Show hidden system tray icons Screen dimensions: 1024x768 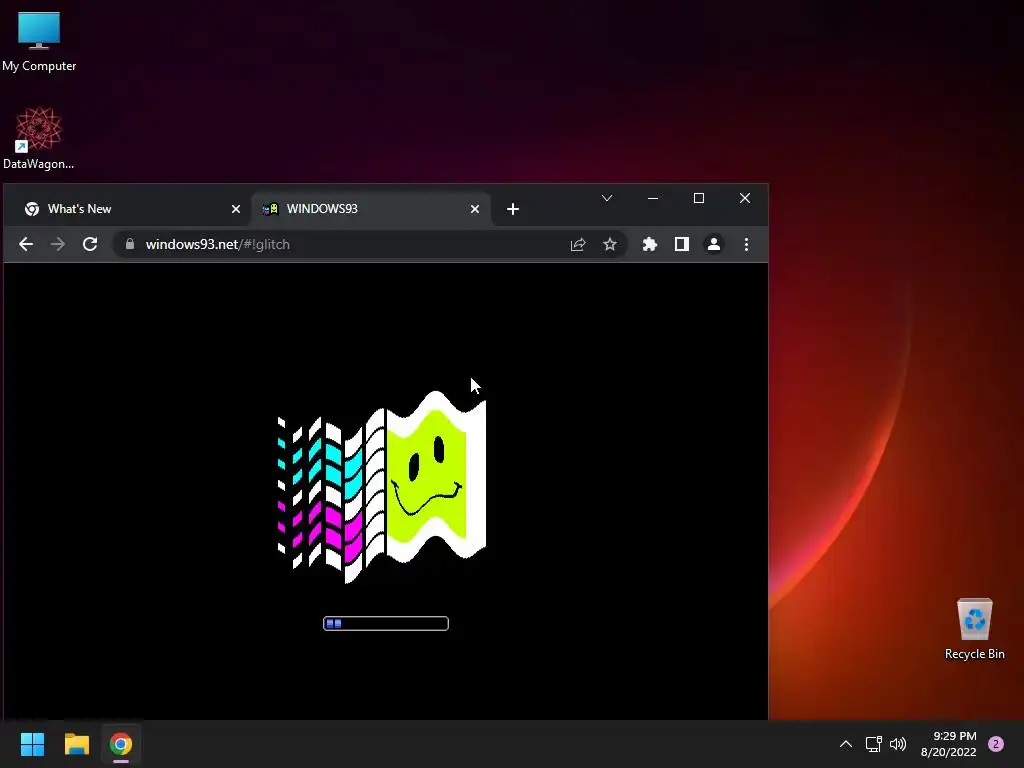tap(846, 744)
